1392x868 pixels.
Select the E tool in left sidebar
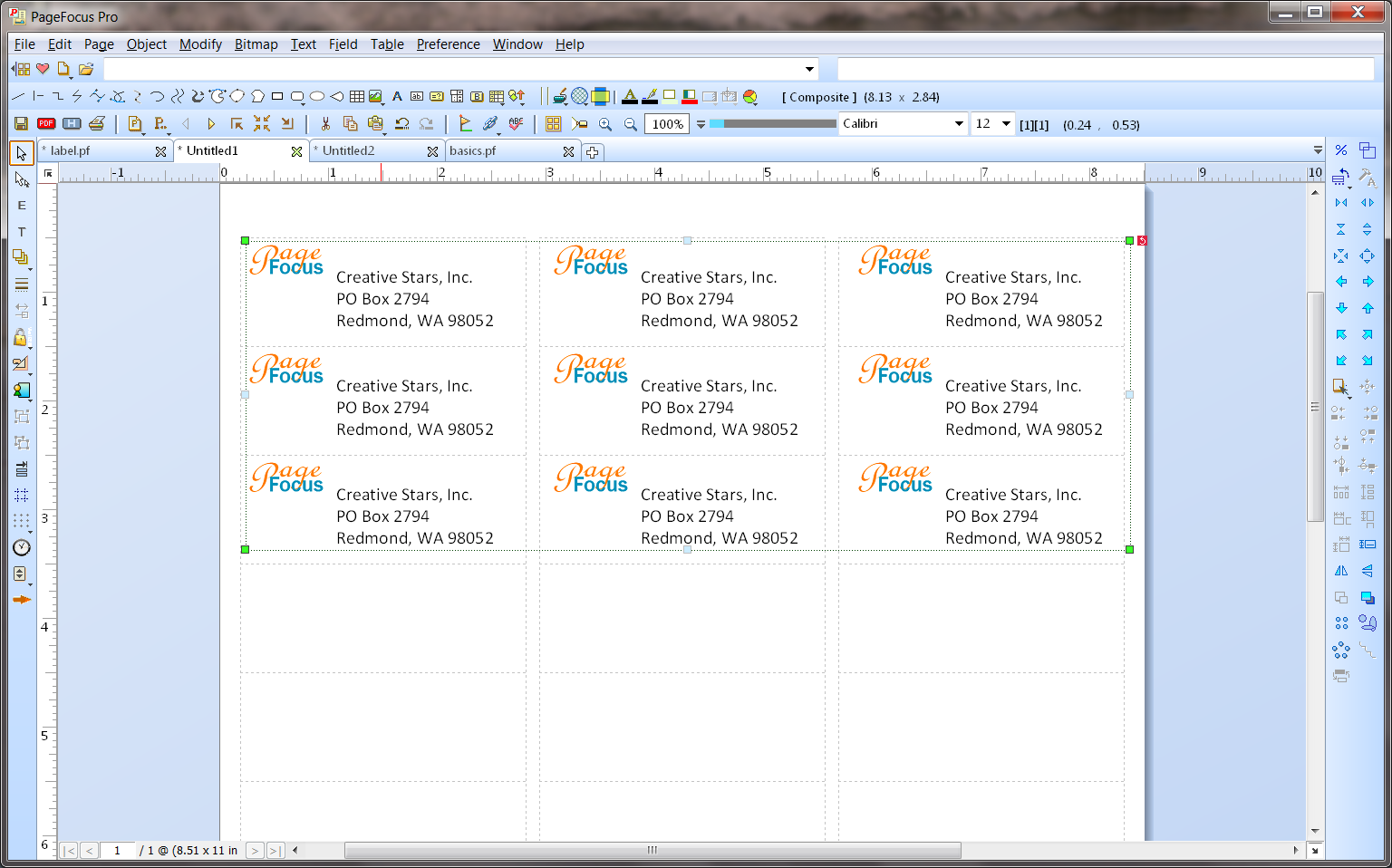click(x=22, y=206)
